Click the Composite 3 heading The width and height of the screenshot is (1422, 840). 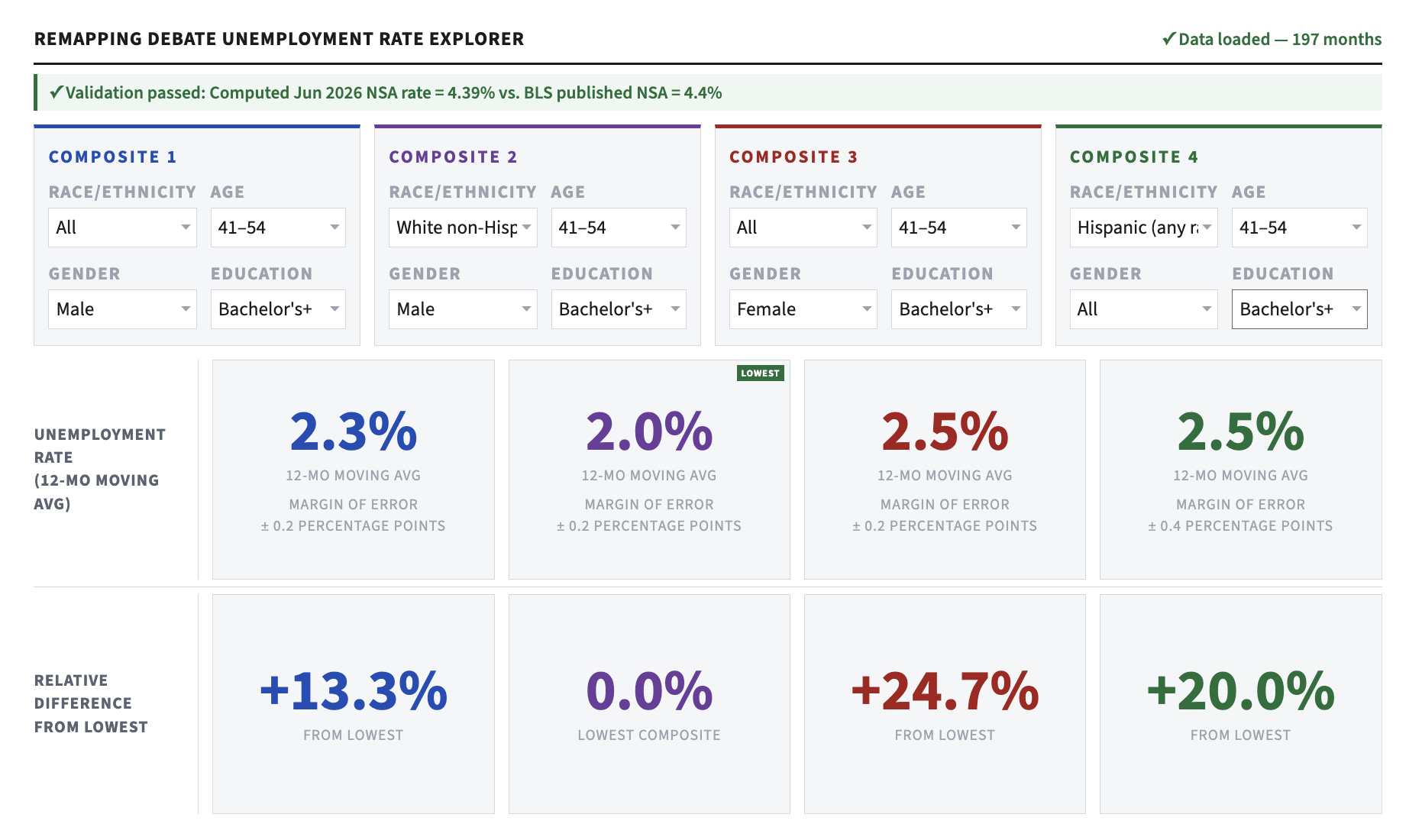tap(794, 157)
